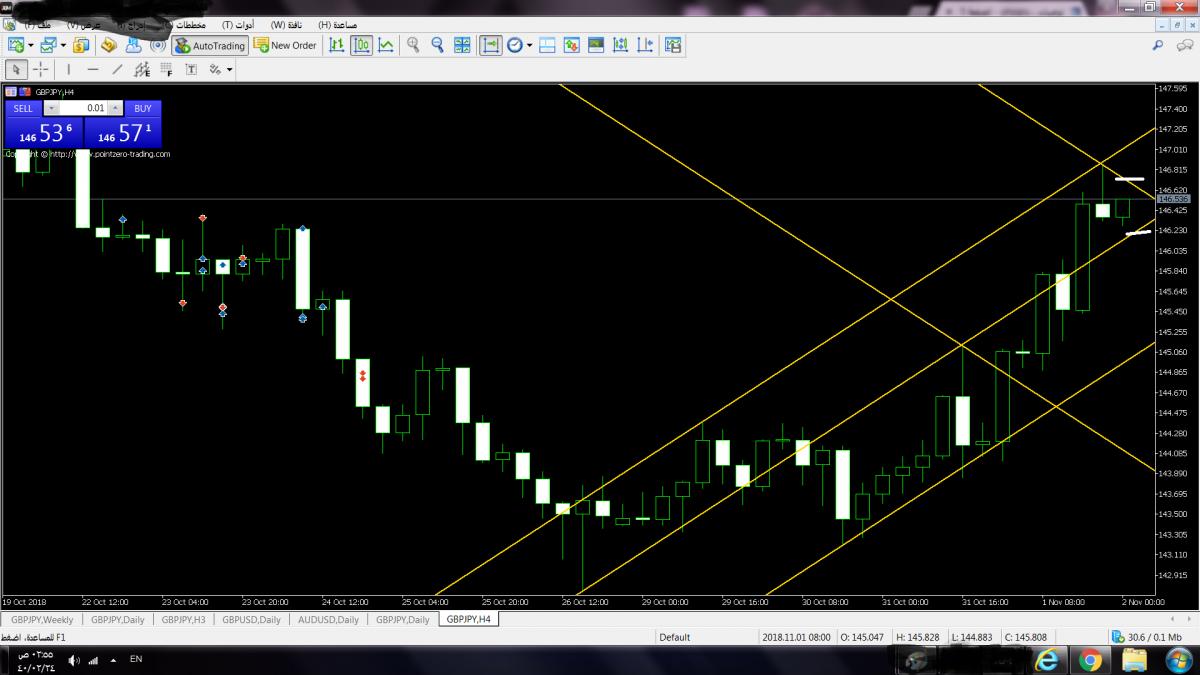This screenshot has width=1200, height=675.
Task: Decrease lot volume with down arrow
Action: coord(52,108)
